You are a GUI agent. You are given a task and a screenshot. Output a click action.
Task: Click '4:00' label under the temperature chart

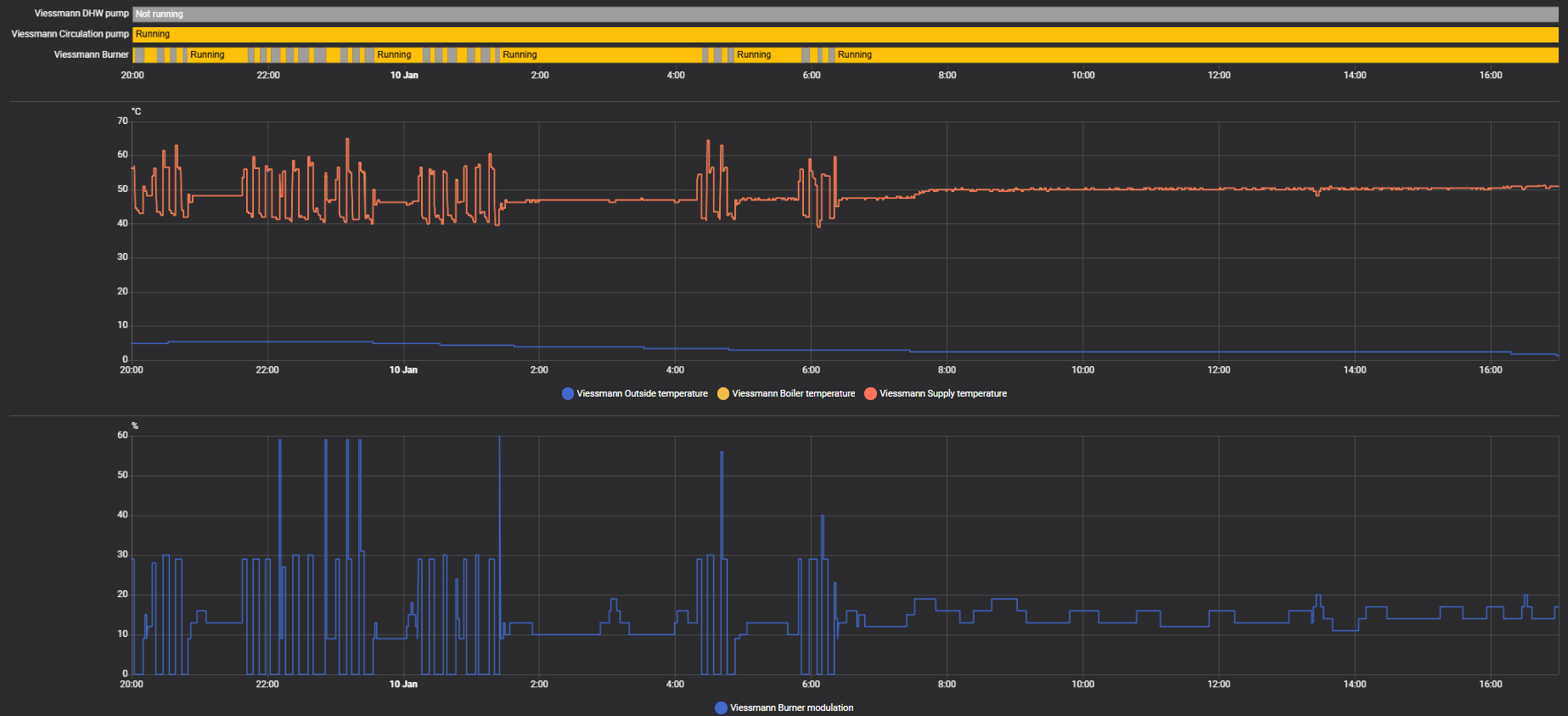coord(675,370)
